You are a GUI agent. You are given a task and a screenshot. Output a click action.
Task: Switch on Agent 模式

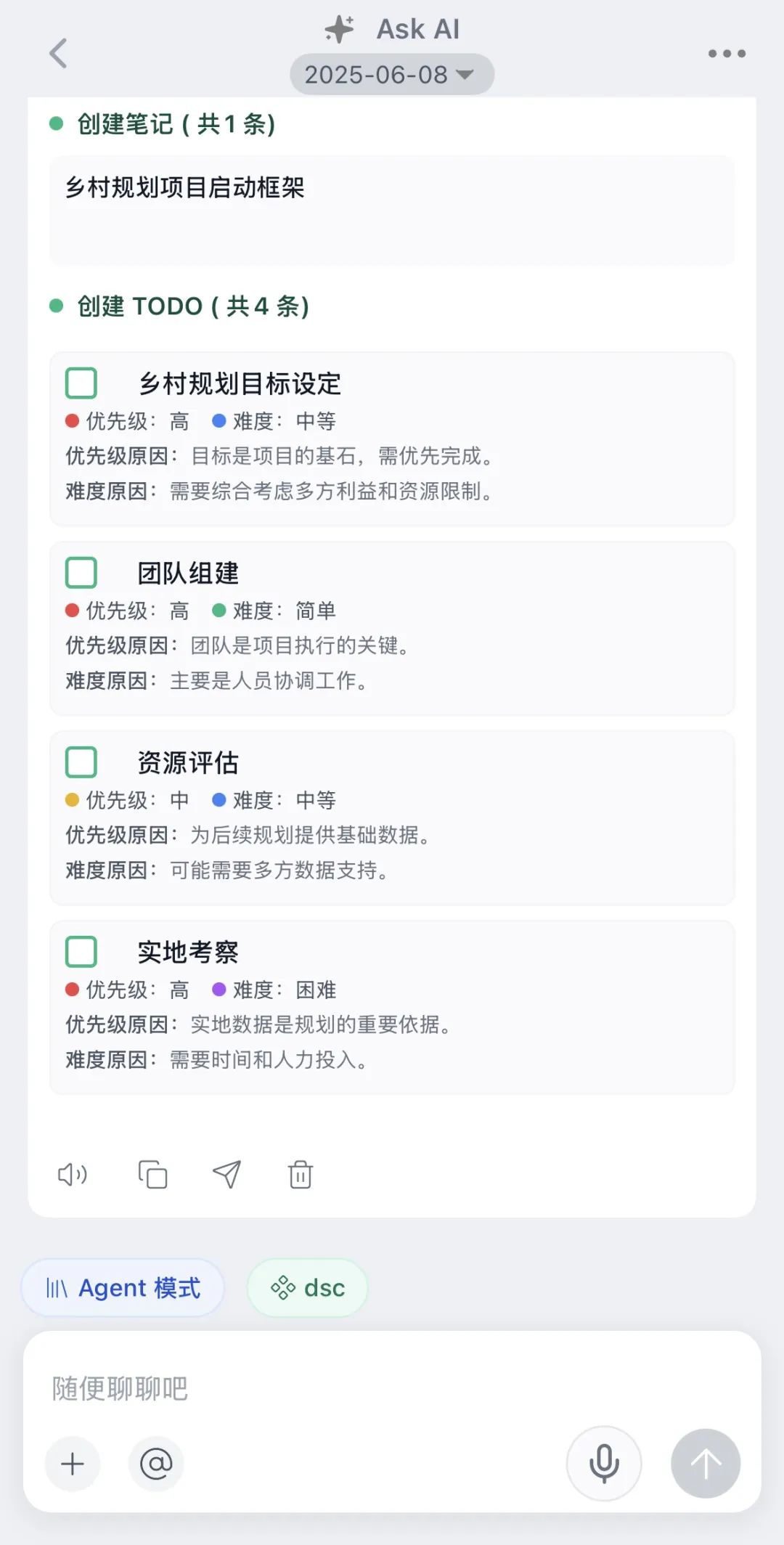(x=123, y=1288)
